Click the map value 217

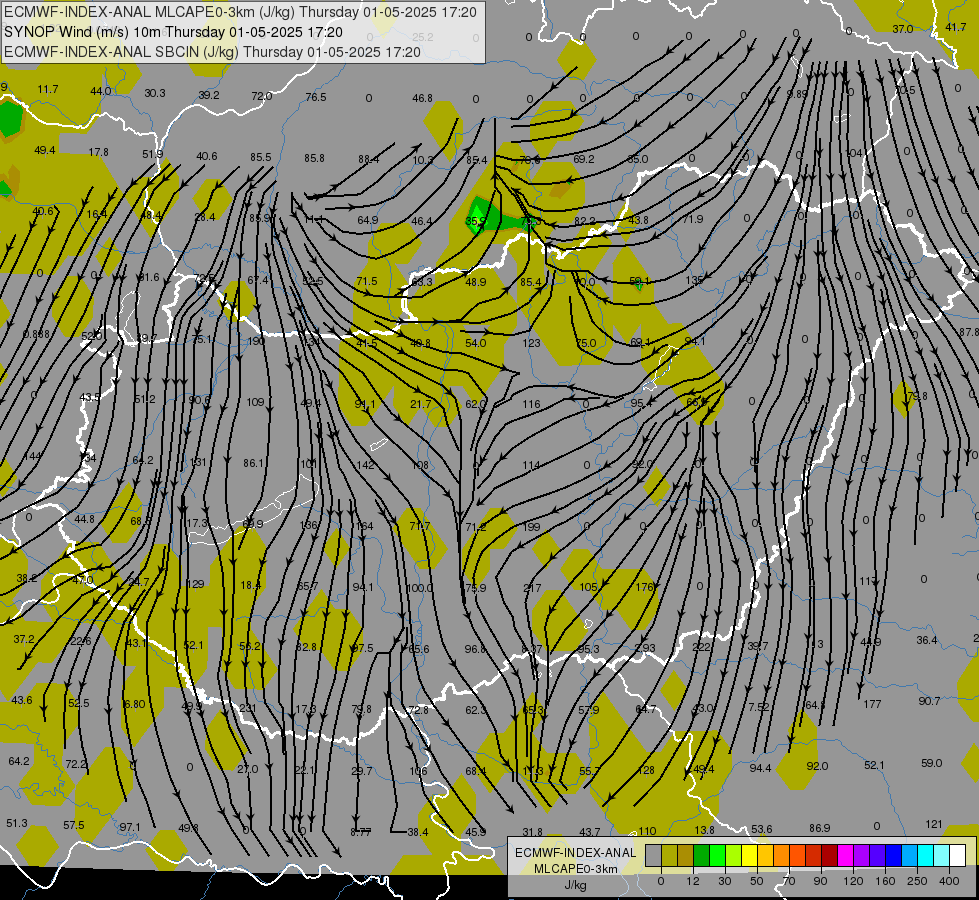pos(532,588)
